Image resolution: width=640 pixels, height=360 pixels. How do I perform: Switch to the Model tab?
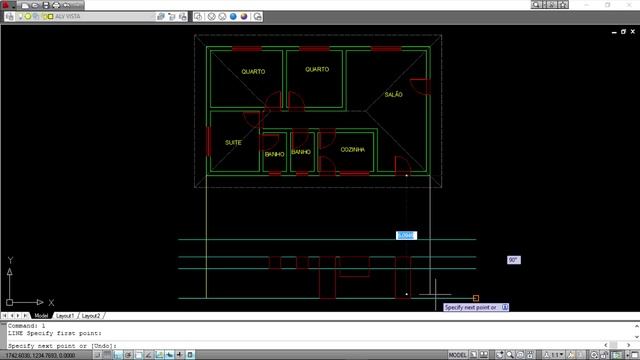[x=41, y=316]
